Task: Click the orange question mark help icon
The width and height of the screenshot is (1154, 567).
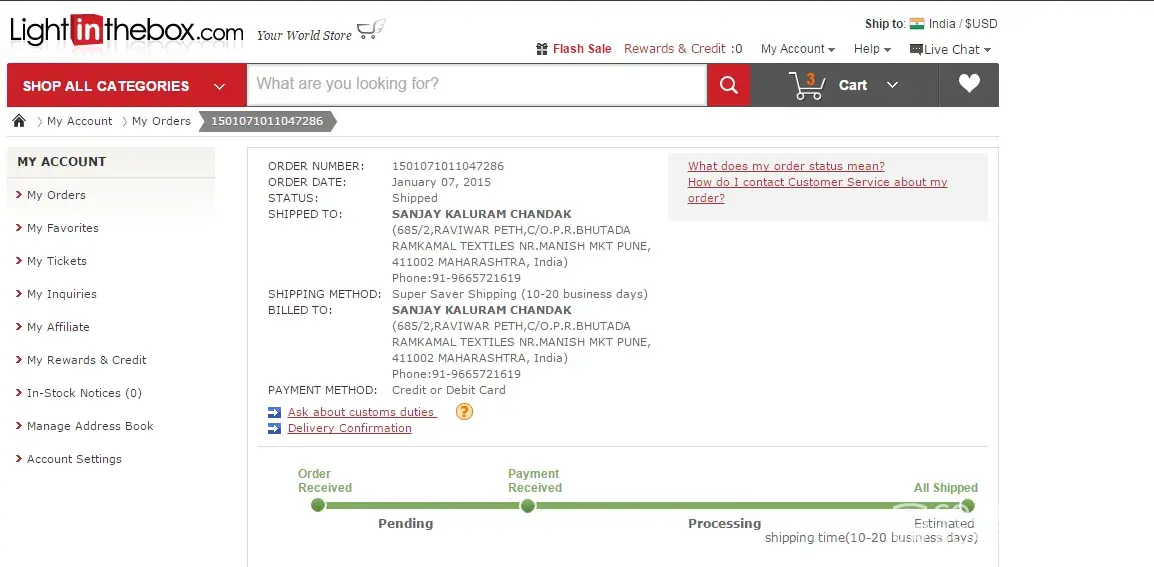Action: click(x=464, y=412)
